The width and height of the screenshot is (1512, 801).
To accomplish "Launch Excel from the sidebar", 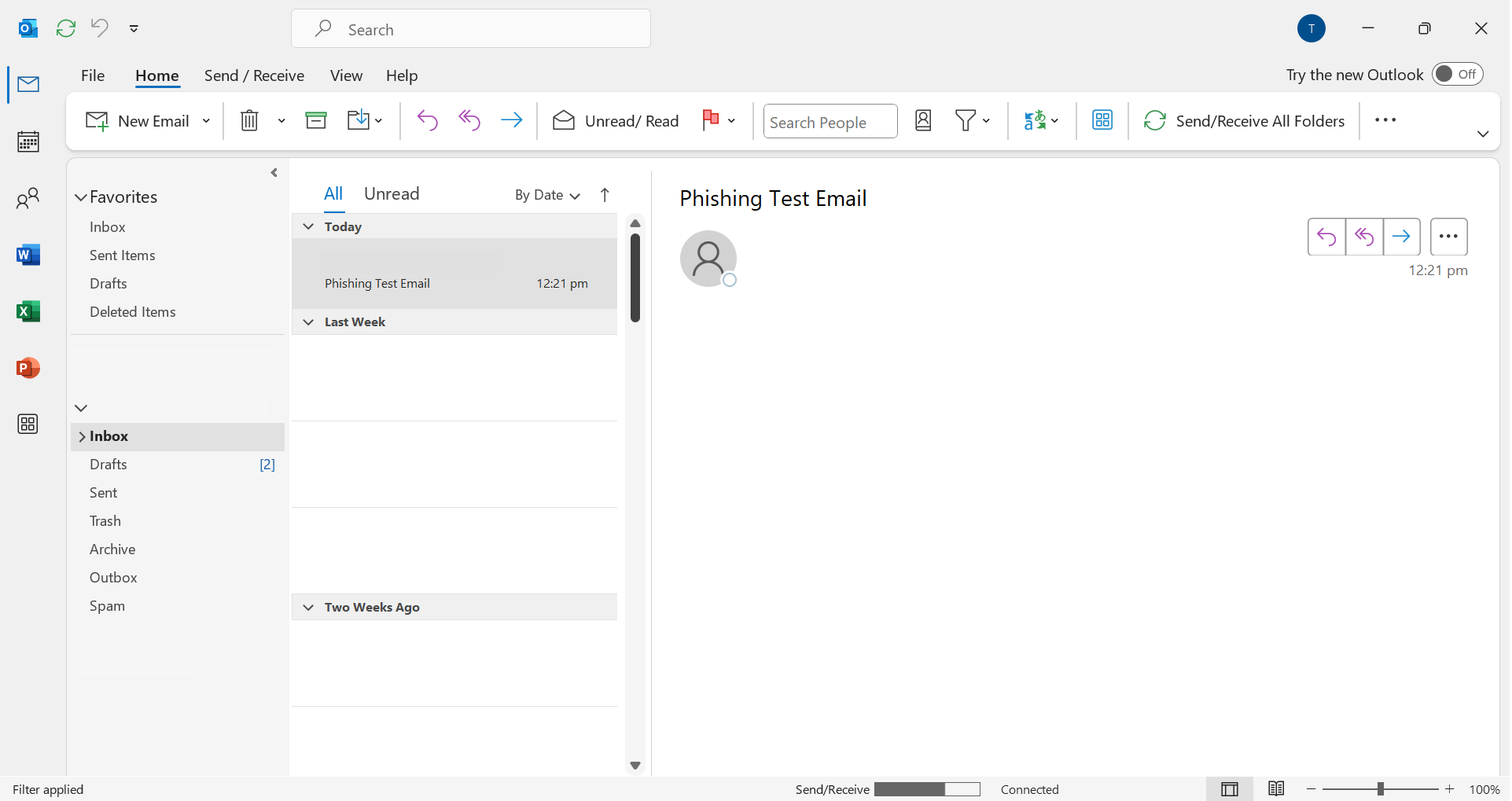I will pyautogui.click(x=28, y=311).
